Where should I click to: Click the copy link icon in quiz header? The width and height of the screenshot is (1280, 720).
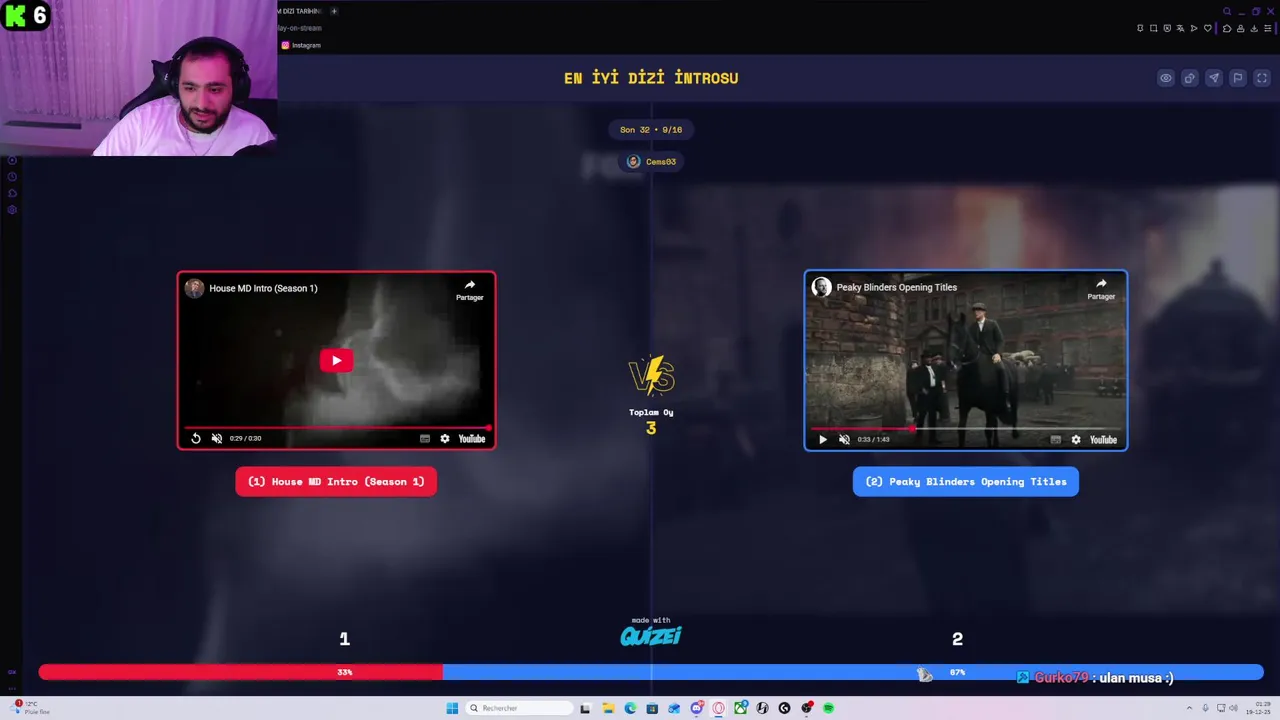[1190, 78]
